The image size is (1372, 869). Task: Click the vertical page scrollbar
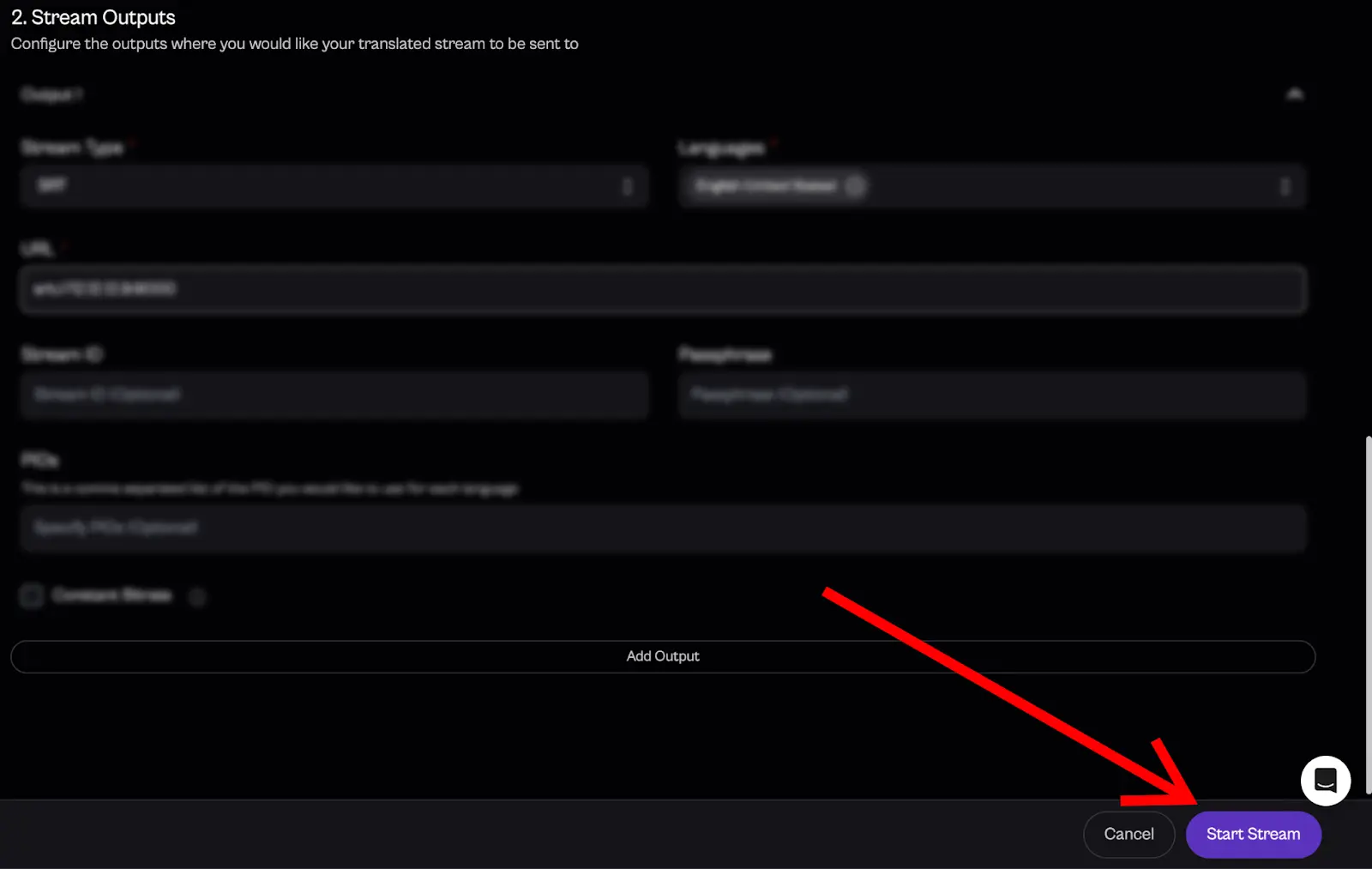tap(1367, 613)
